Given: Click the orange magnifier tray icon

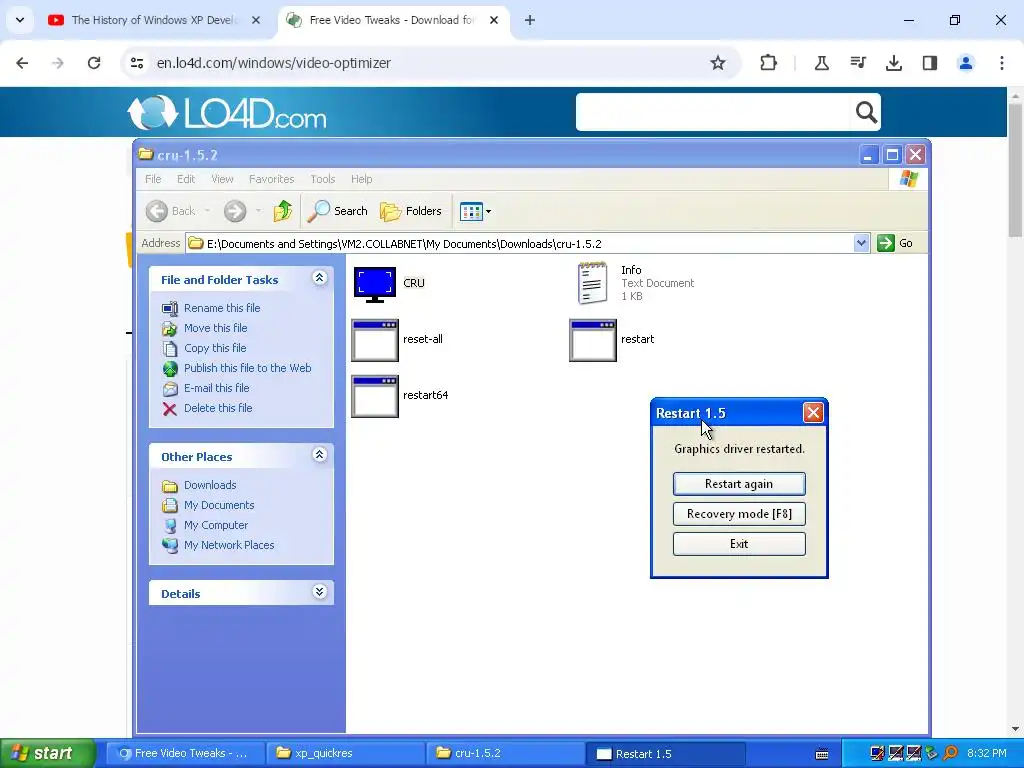Looking at the screenshot, I should (x=951, y=753).
